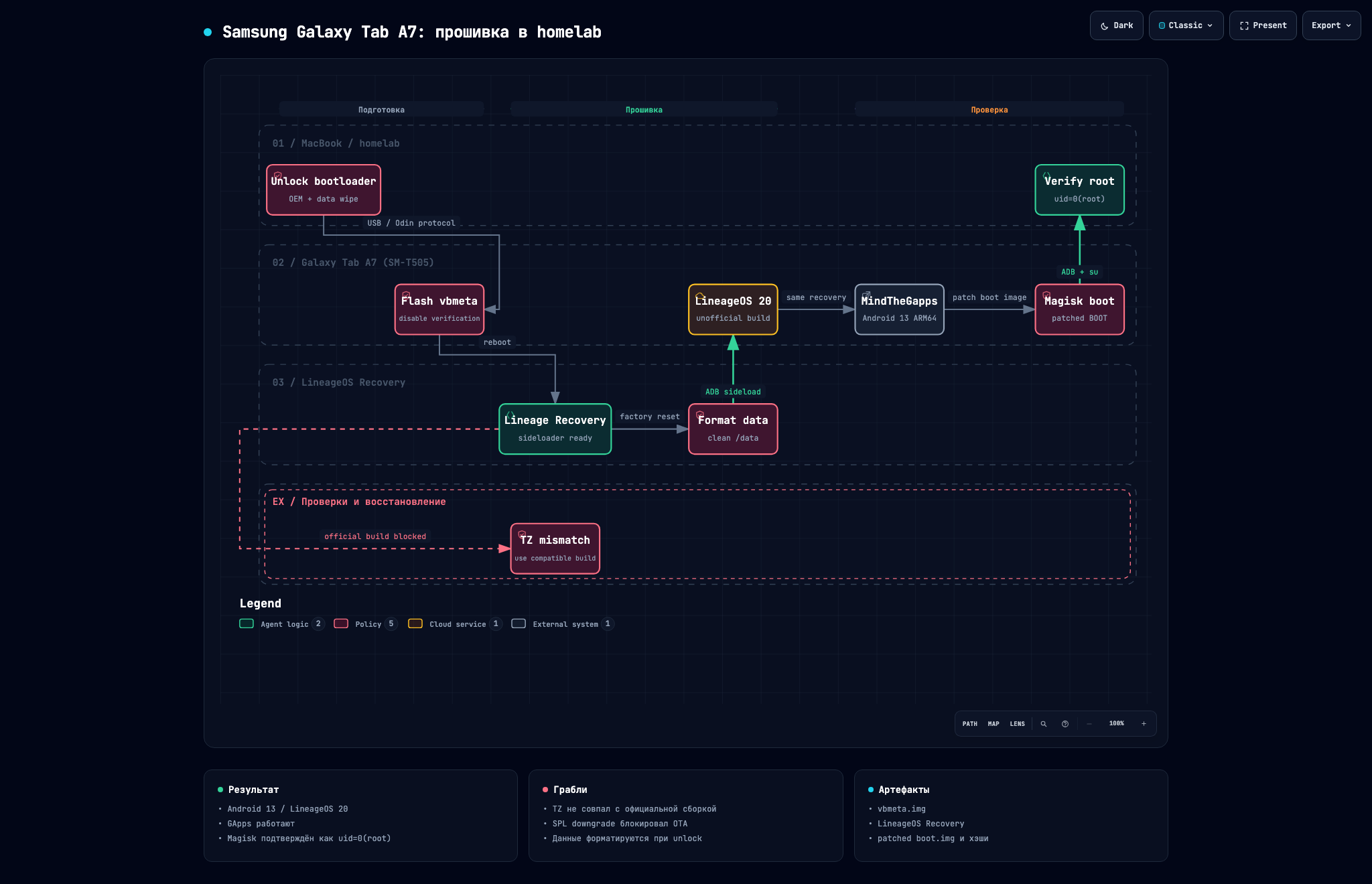Screen dimensions: 1372x884
Task: Click the 'USB / Odin protocol' edge label
Action: [411, 223]
